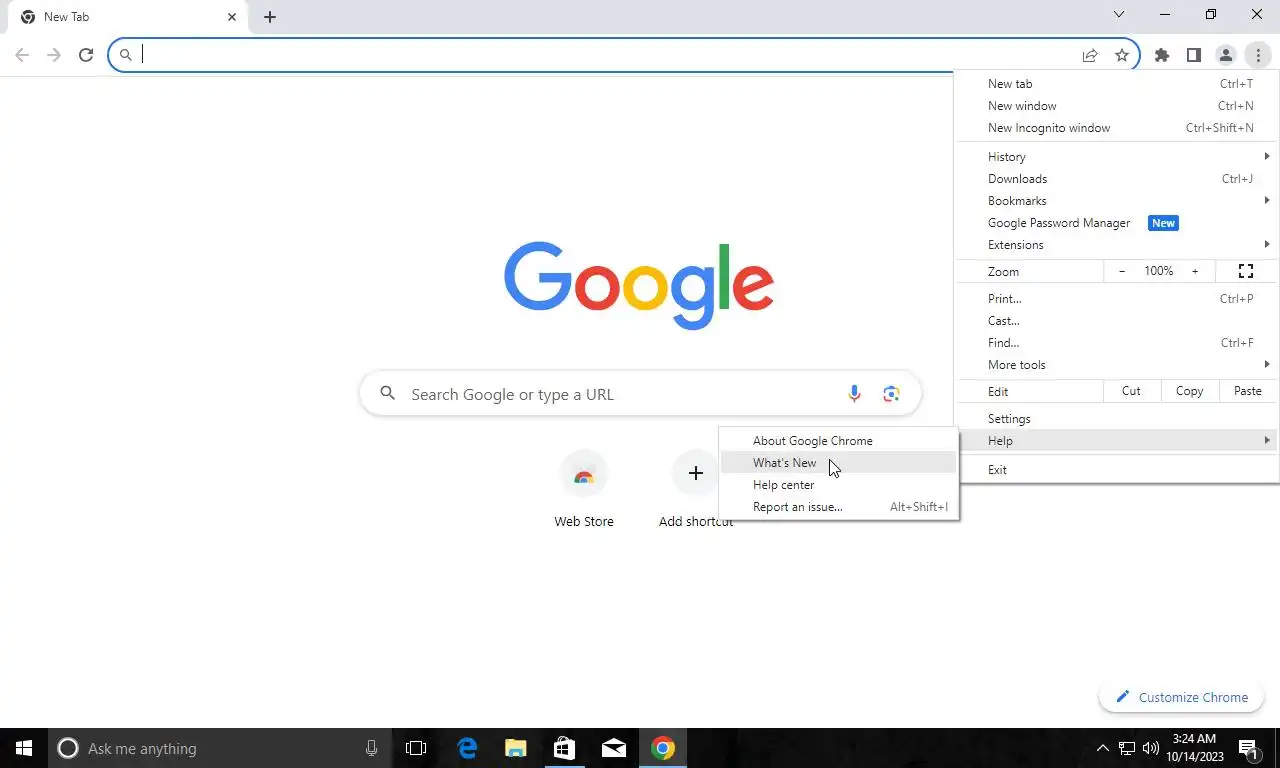Image resolution: width=1280 pixels, height=768 pixels.
Task: Select New tab in Chrome menu
Action: [x=1116, y=84]
